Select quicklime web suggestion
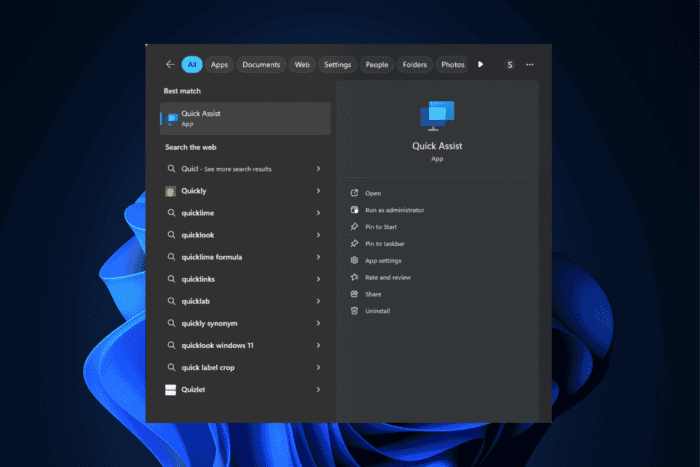 245,213
